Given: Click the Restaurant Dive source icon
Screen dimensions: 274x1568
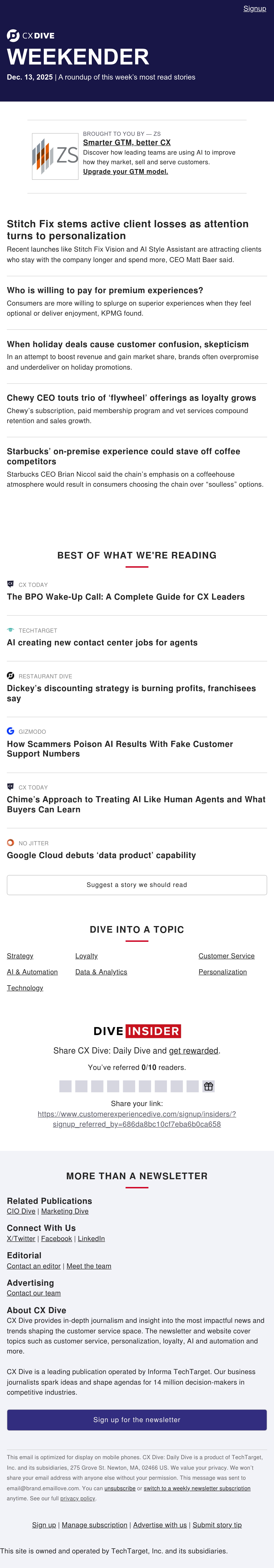Looking at the screenshot, I should (x=10, y=676).
